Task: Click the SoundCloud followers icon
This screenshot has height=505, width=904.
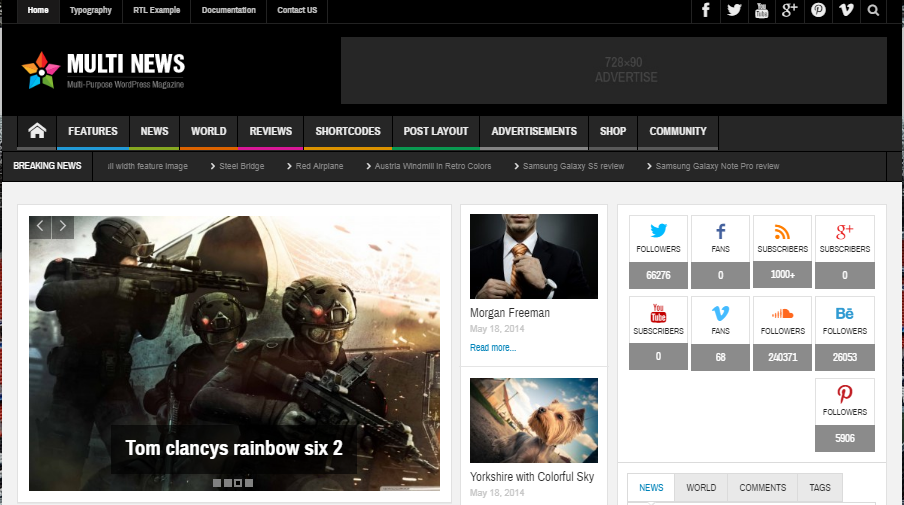Action: pos(782,313)
